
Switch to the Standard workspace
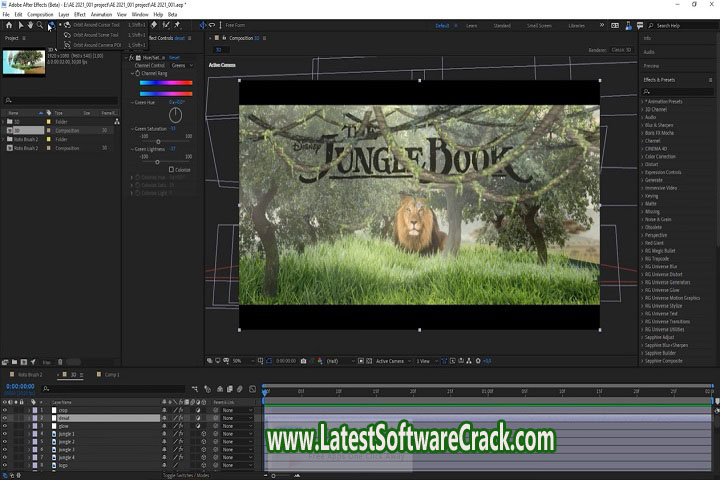502,26
